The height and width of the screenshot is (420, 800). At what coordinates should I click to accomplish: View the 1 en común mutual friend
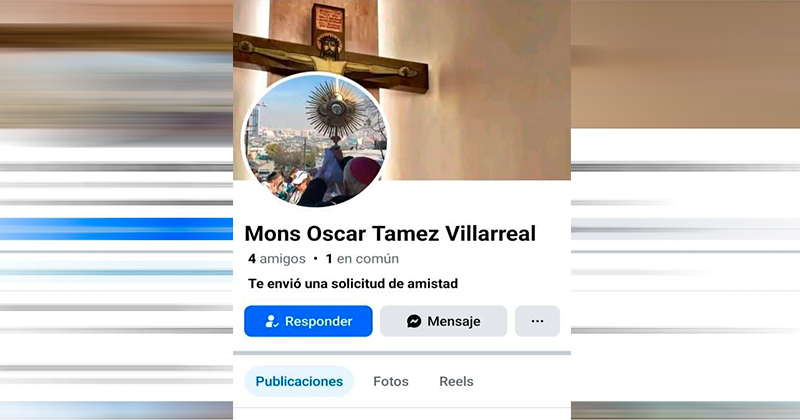[362, 259]
